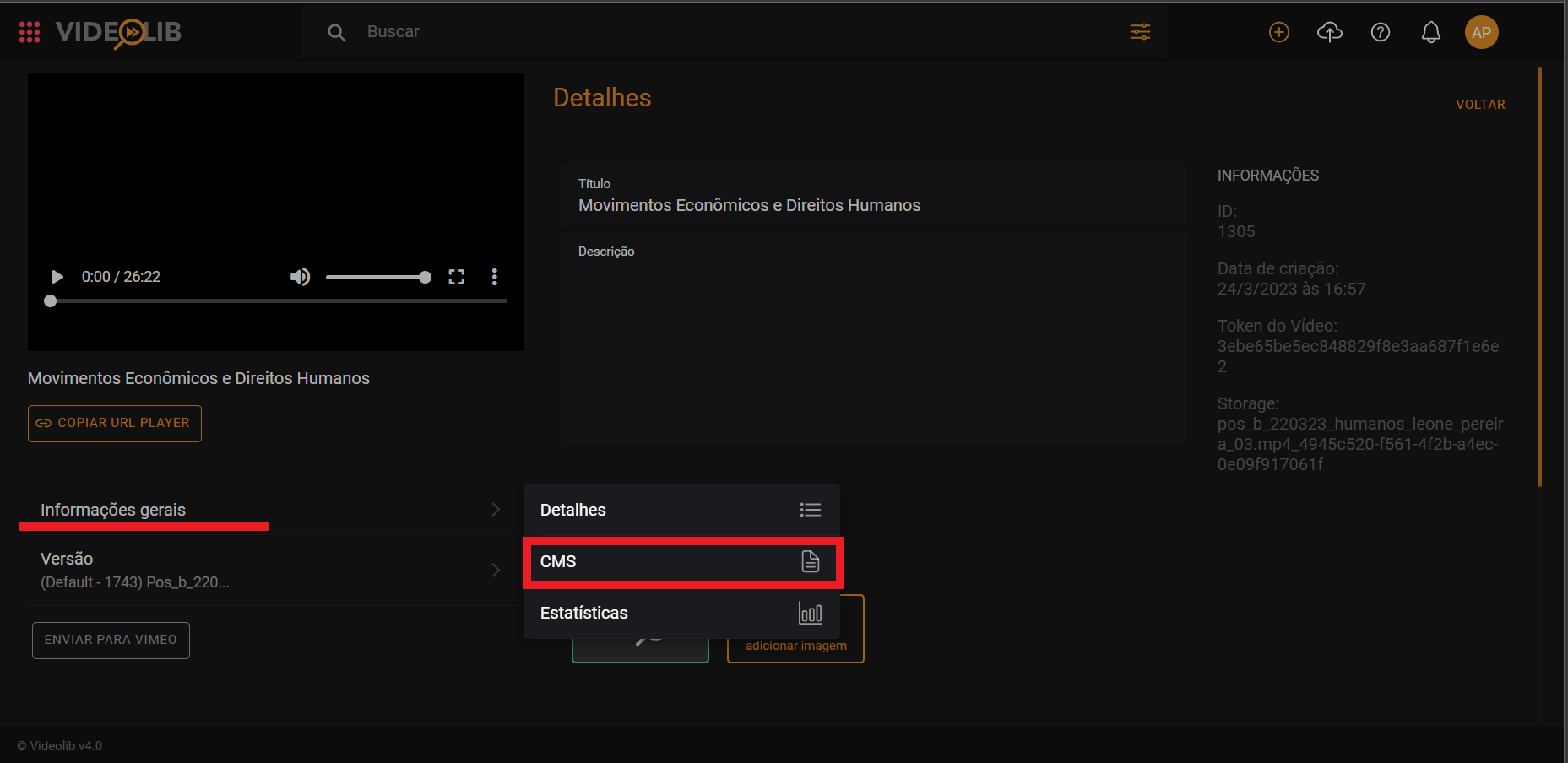Image resolution: width=1568 pixels, height=763 pixels.
Task: Play the video
Action: (57, 277)
